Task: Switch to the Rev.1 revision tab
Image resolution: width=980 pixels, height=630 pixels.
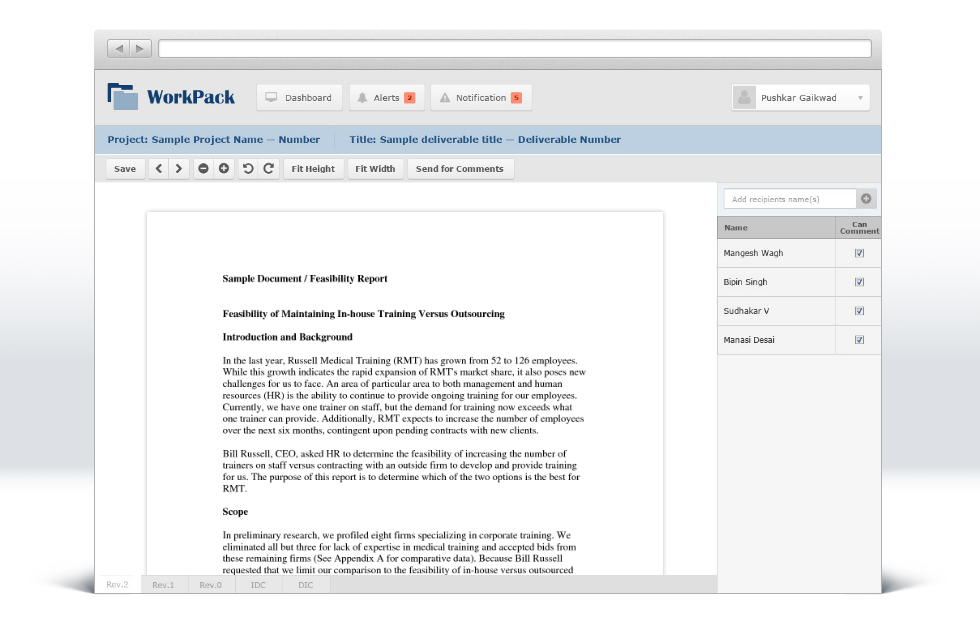Action: pos(163,584)
